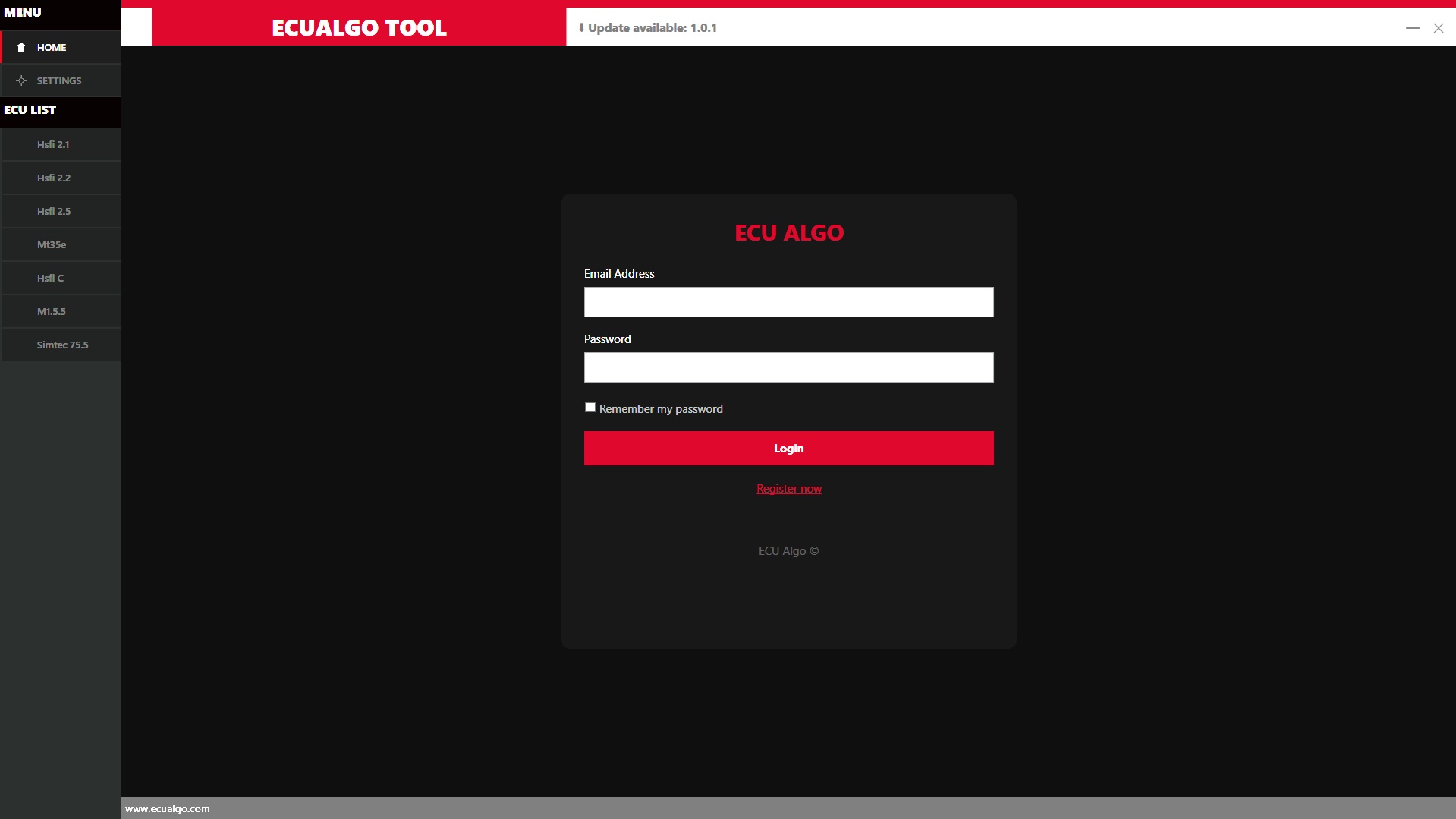Open the Register now link
The width and height of the screenshot is (1456, 819).
pyautogui.click(x=789, y=489)
